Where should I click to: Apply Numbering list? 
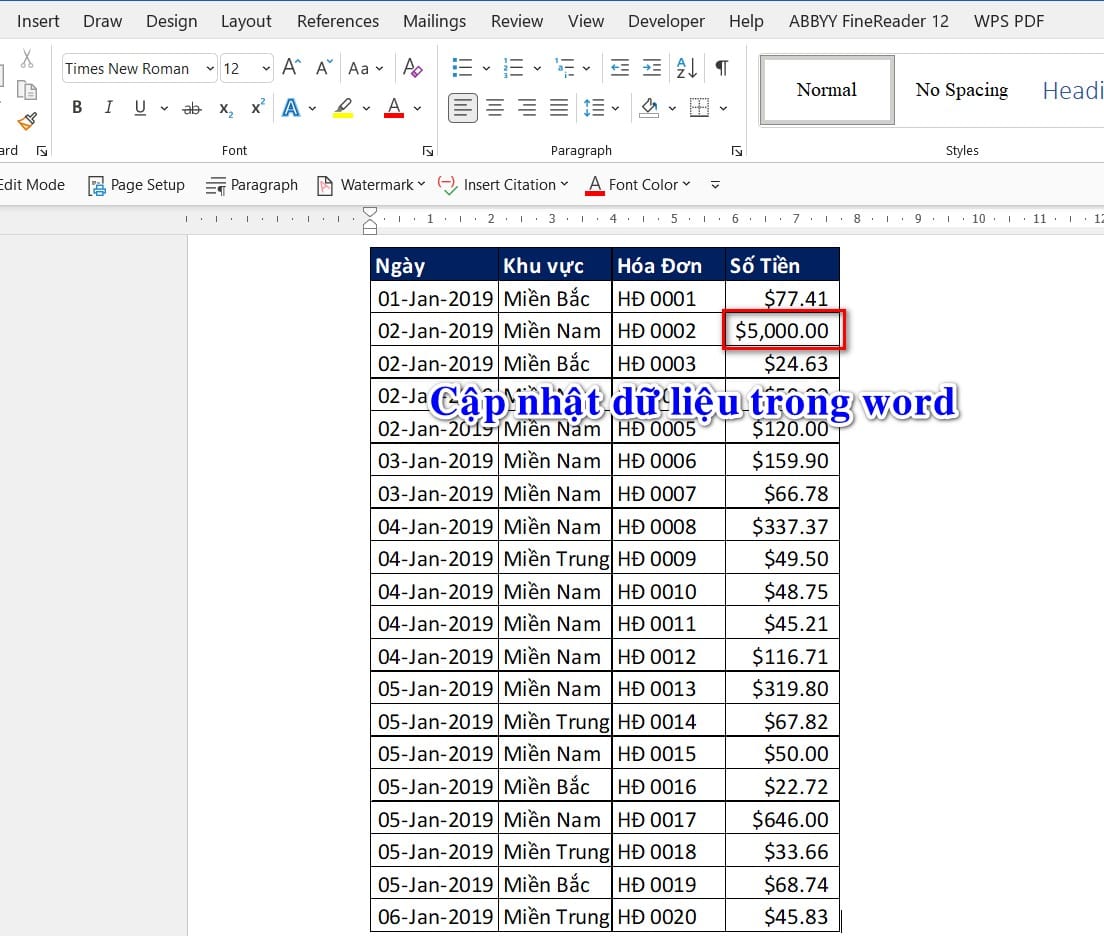(513, 68)
